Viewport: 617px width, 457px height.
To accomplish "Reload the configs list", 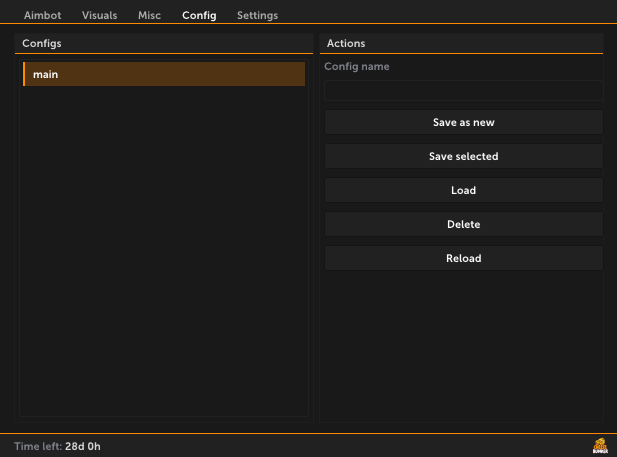I will pyautogui.click(x=464, y=258).
